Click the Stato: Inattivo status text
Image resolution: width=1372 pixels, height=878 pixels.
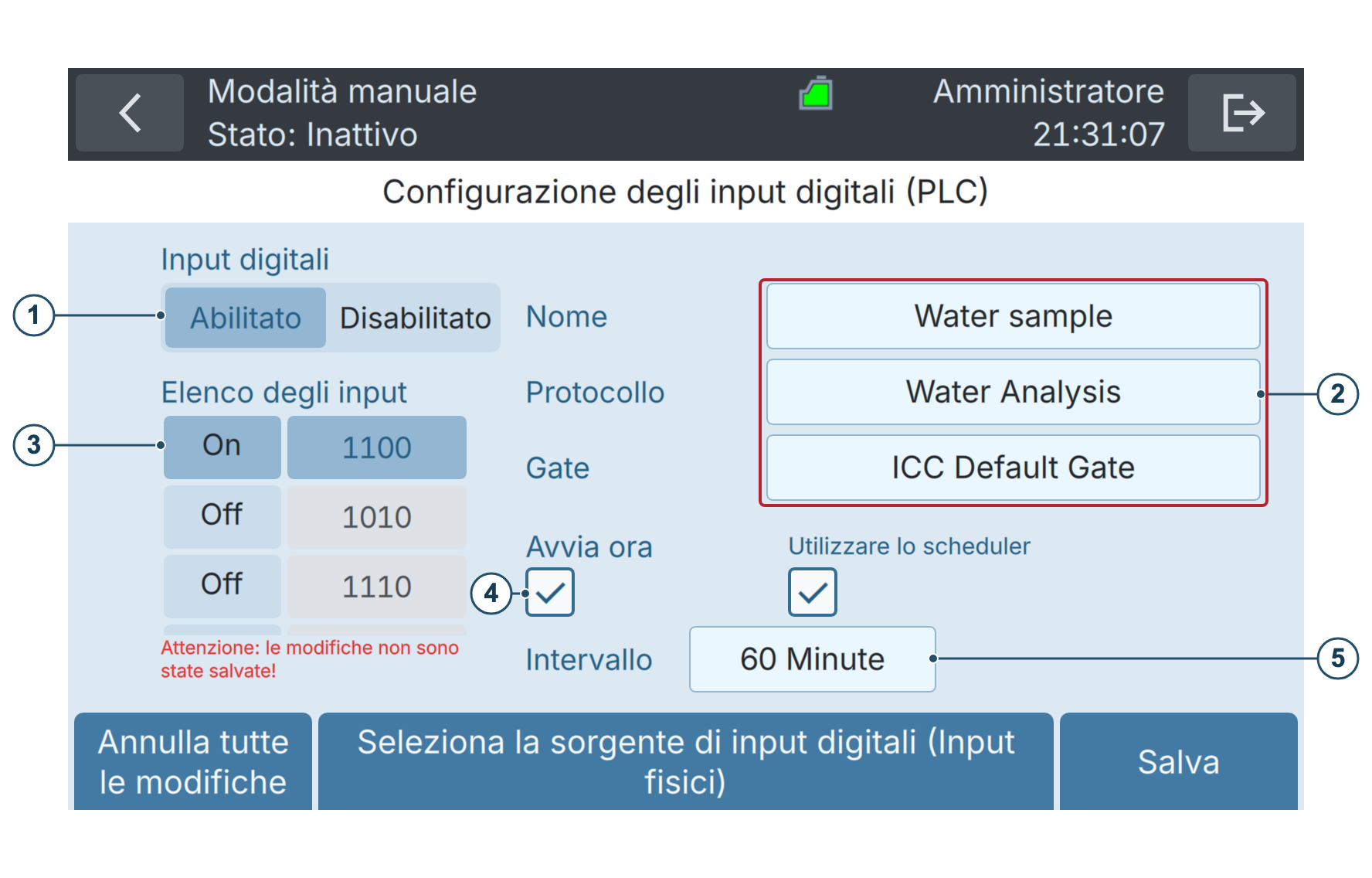point(312,134)
